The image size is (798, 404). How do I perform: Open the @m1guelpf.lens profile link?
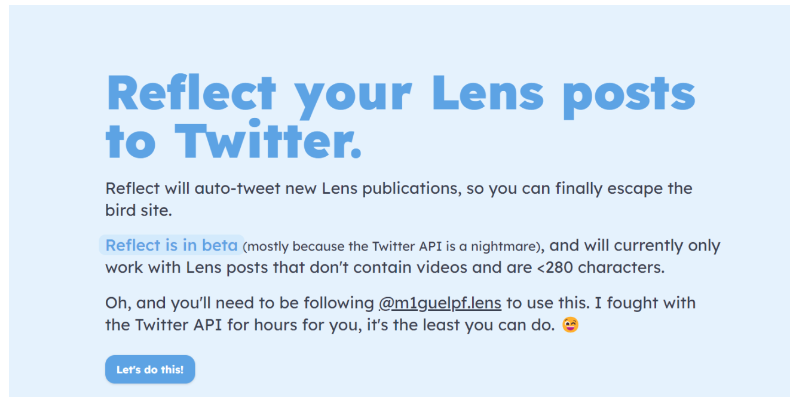pyautogui.click(x=440, y=303)
